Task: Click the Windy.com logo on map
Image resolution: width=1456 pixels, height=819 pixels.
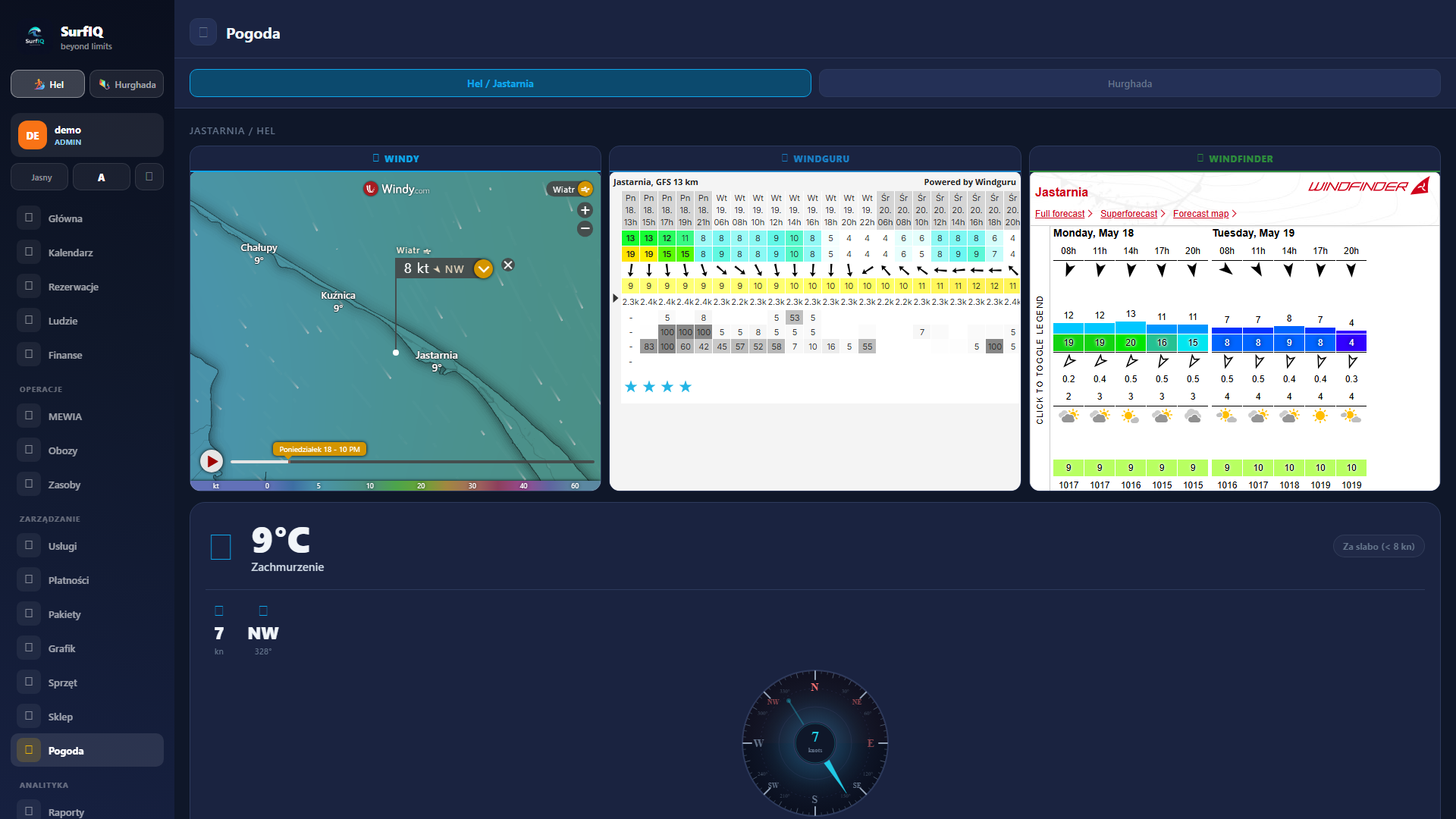Action: pyautogui.click(x=396, y=189)
